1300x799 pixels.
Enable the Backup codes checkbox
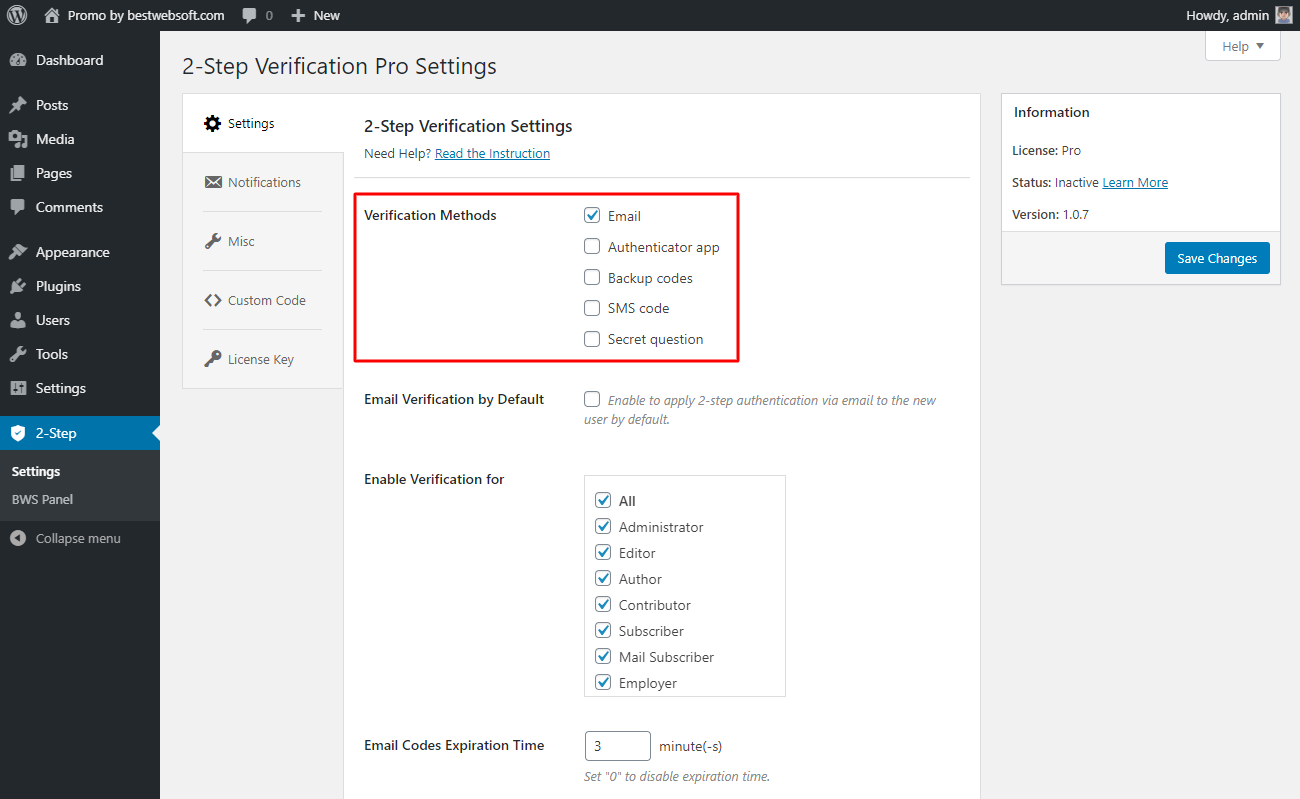pos(592,277)
